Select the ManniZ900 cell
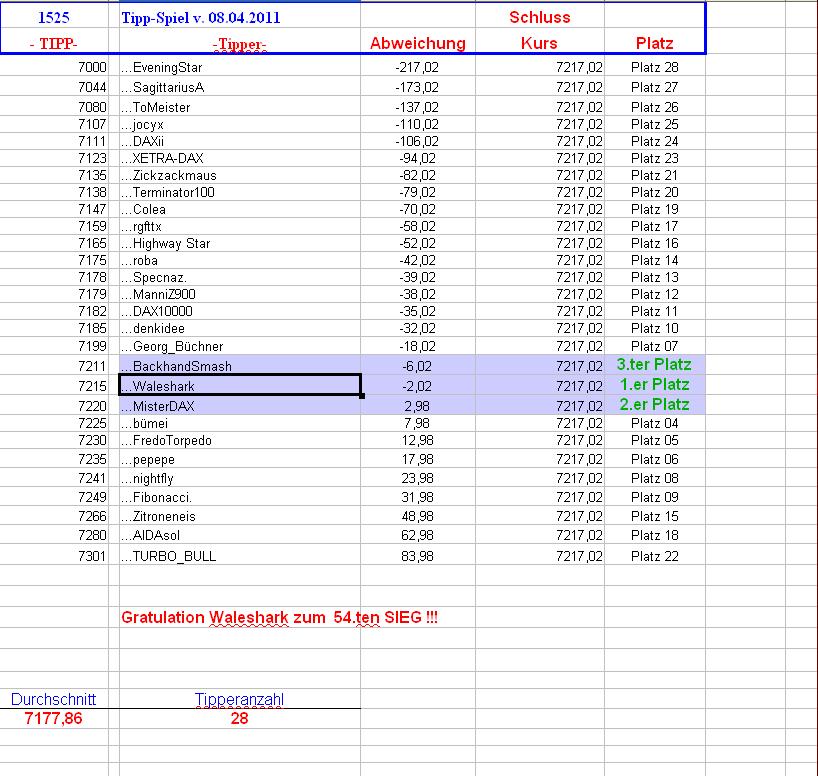 click(239, 294)
